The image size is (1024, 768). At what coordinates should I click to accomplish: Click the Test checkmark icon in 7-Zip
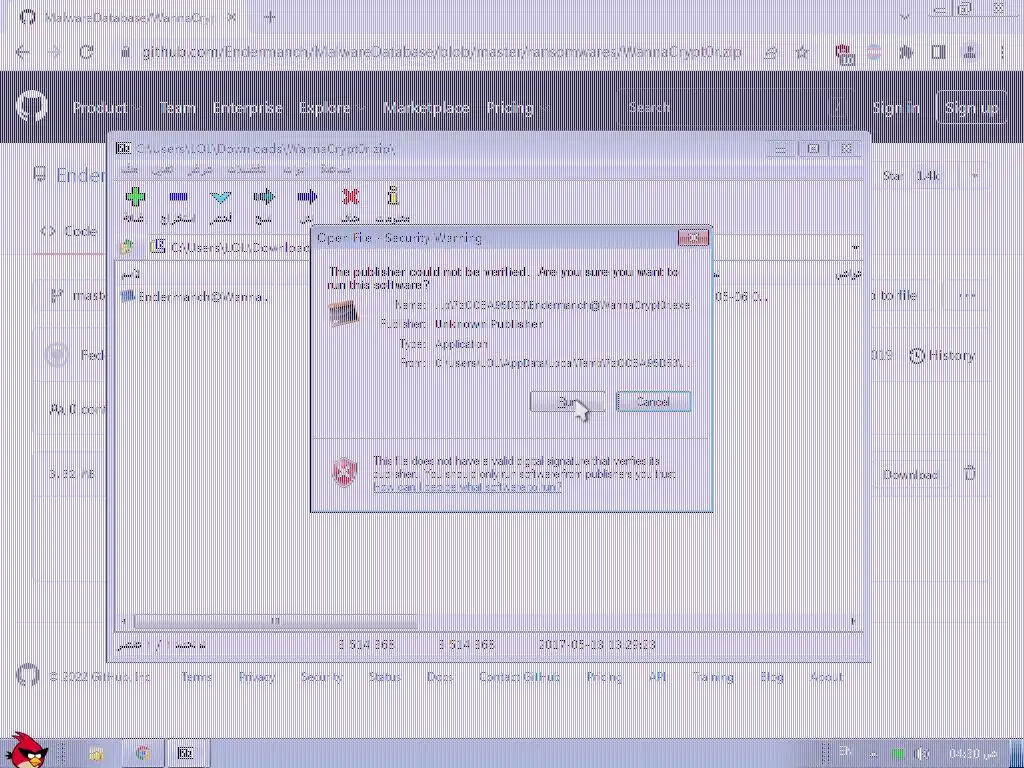point(221,197)
